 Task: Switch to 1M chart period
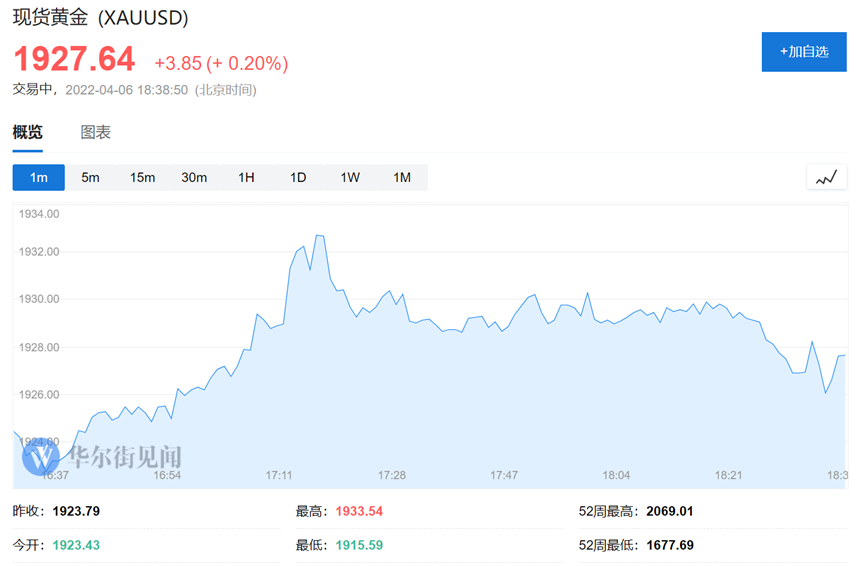[x=402, y=178]
